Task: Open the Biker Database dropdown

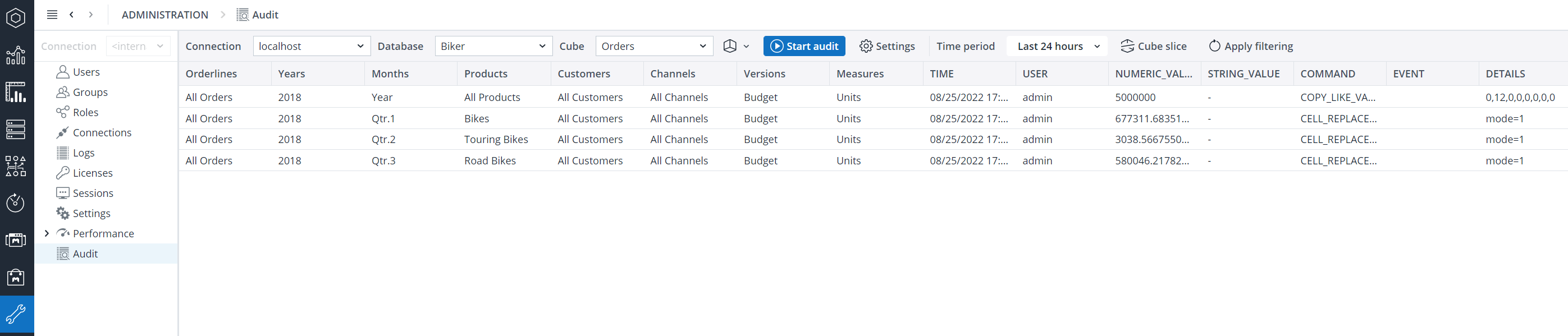Action: click(x=493, y=46)
